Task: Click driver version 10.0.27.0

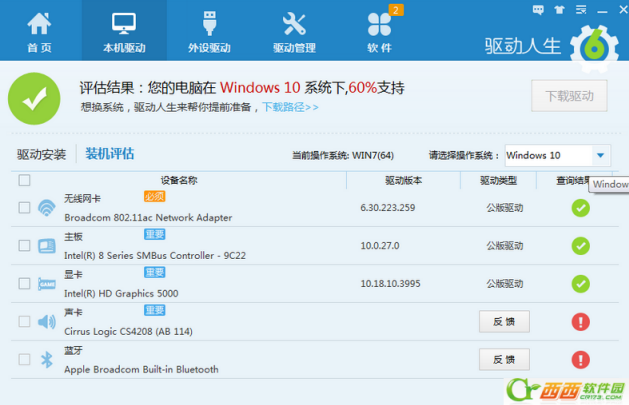Action: (x=380, y=246)
